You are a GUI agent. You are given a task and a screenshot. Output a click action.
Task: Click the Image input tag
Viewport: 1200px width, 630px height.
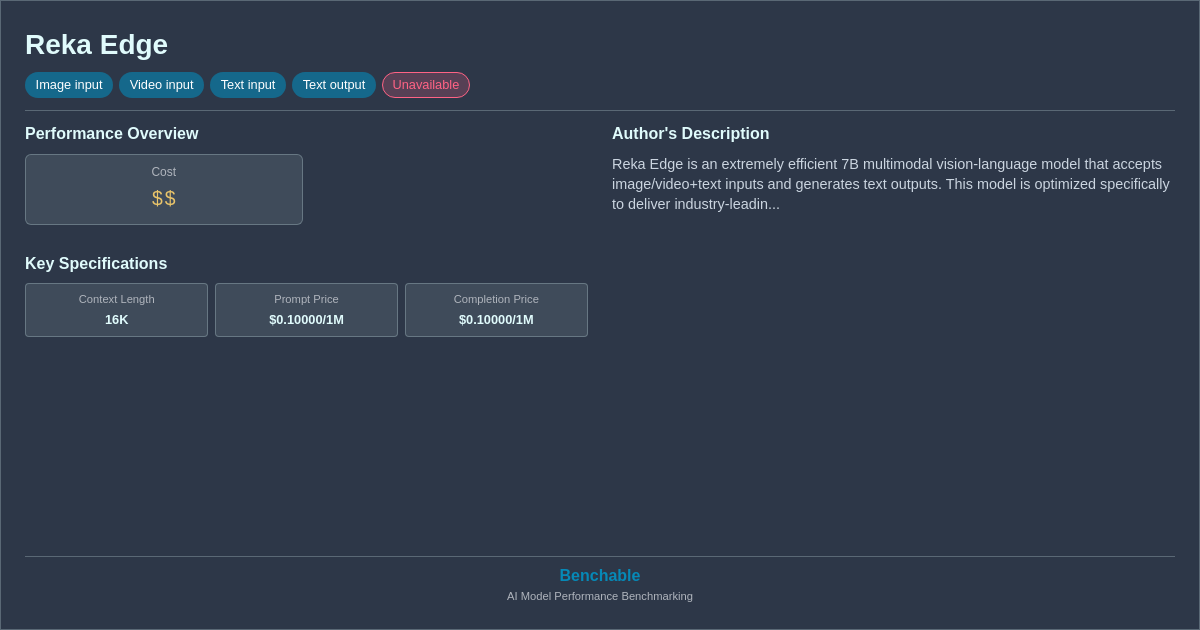coord(69,85)
